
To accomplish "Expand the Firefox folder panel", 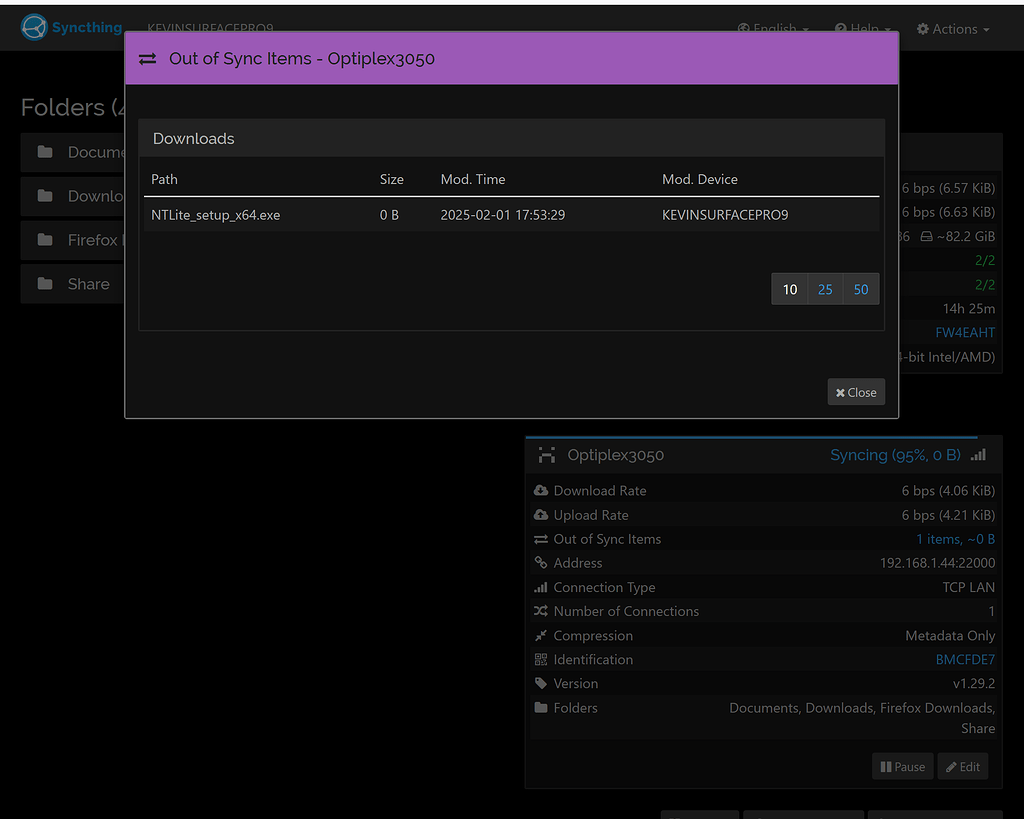I will pyautogui.click(x=72, y=240).
